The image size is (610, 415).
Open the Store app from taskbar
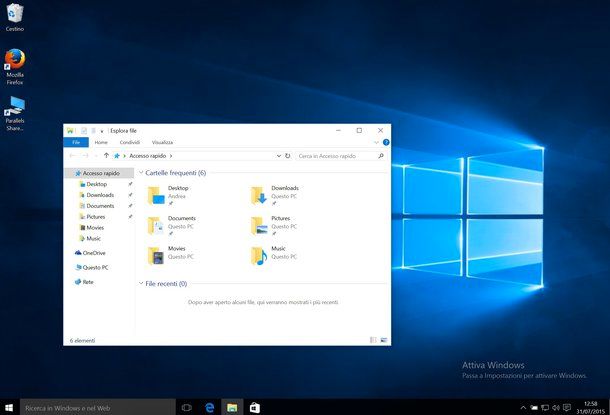[x=255, y=408]
